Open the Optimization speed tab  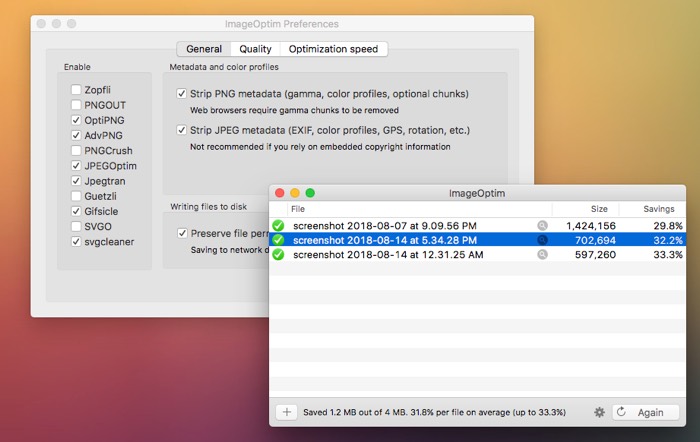click(x=333, y=49)
